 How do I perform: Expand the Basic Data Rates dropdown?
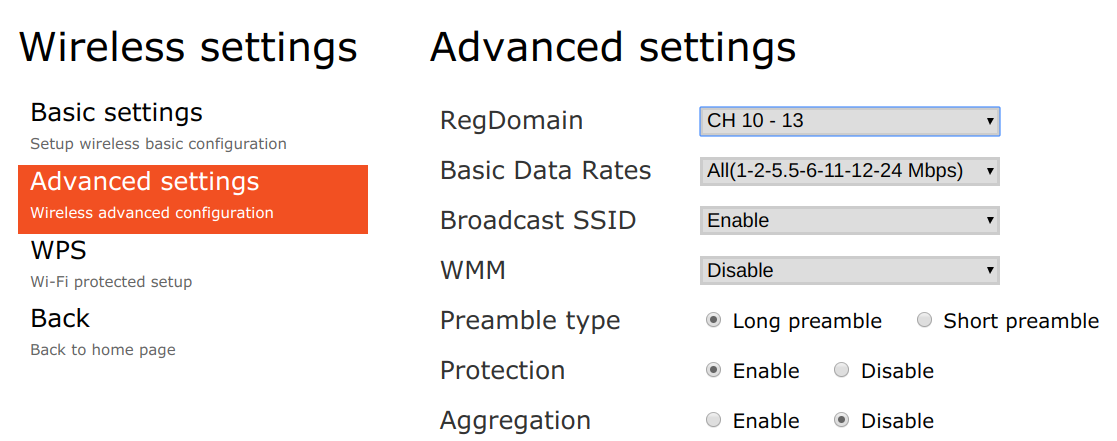coord(849,171)
